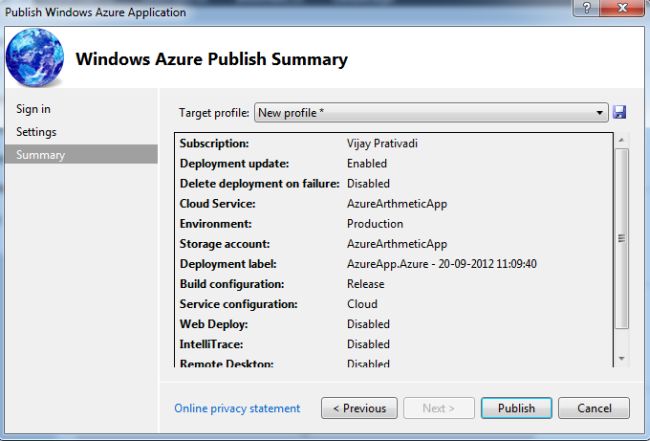
Task: Click the summary list scrollbar thumb
Action: coord(621,238)
